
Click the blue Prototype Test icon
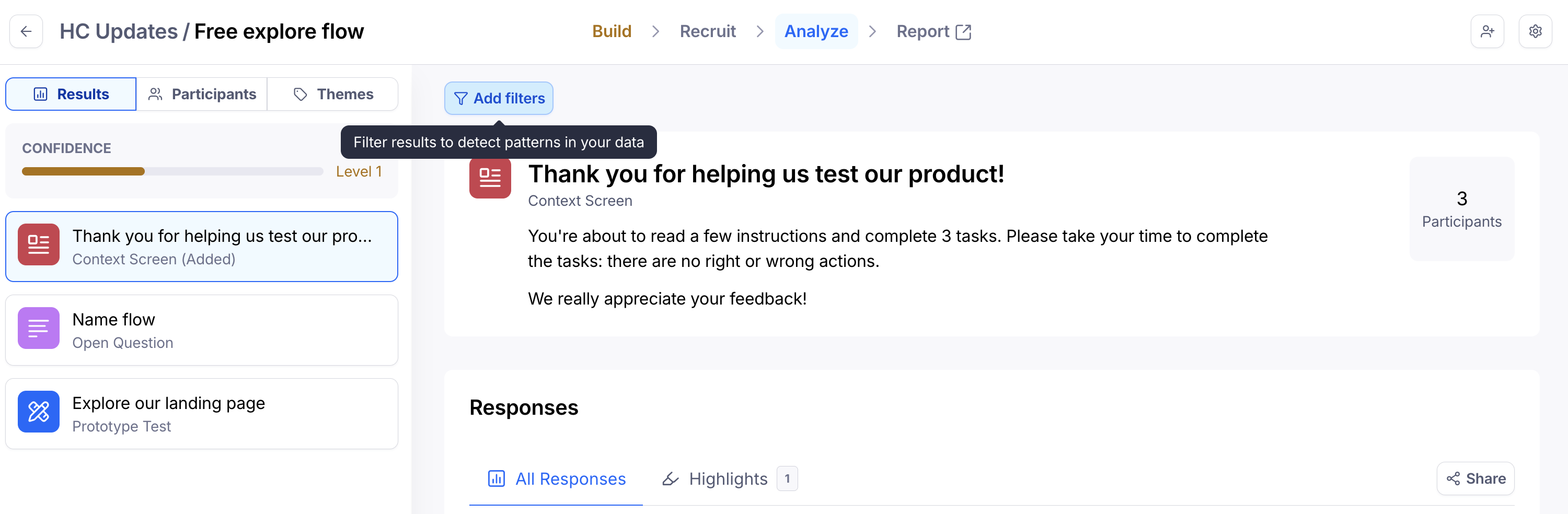38,412
